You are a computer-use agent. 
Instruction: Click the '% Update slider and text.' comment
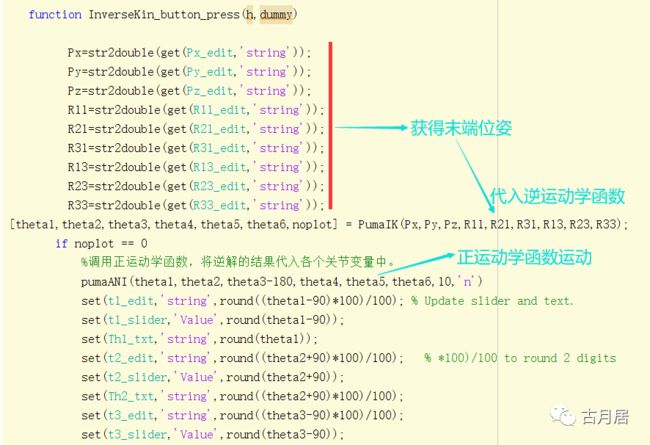(492, 301)
